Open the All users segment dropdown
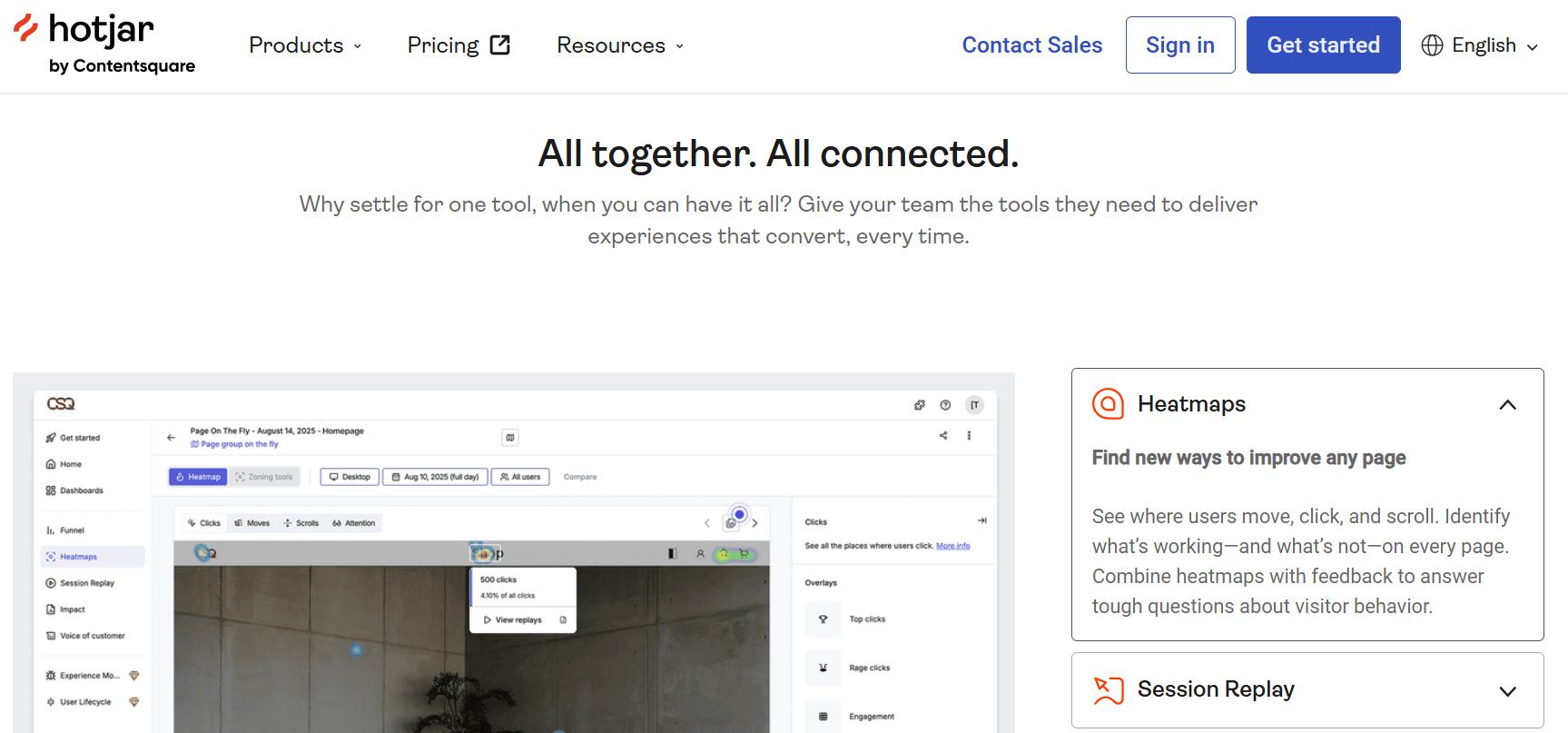1568x733 pixels. [x=520, y=477]
